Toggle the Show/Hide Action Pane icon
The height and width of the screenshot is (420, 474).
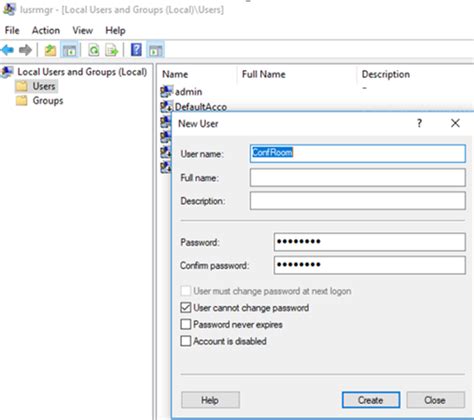pyautogui.click(x=155, y=50)
